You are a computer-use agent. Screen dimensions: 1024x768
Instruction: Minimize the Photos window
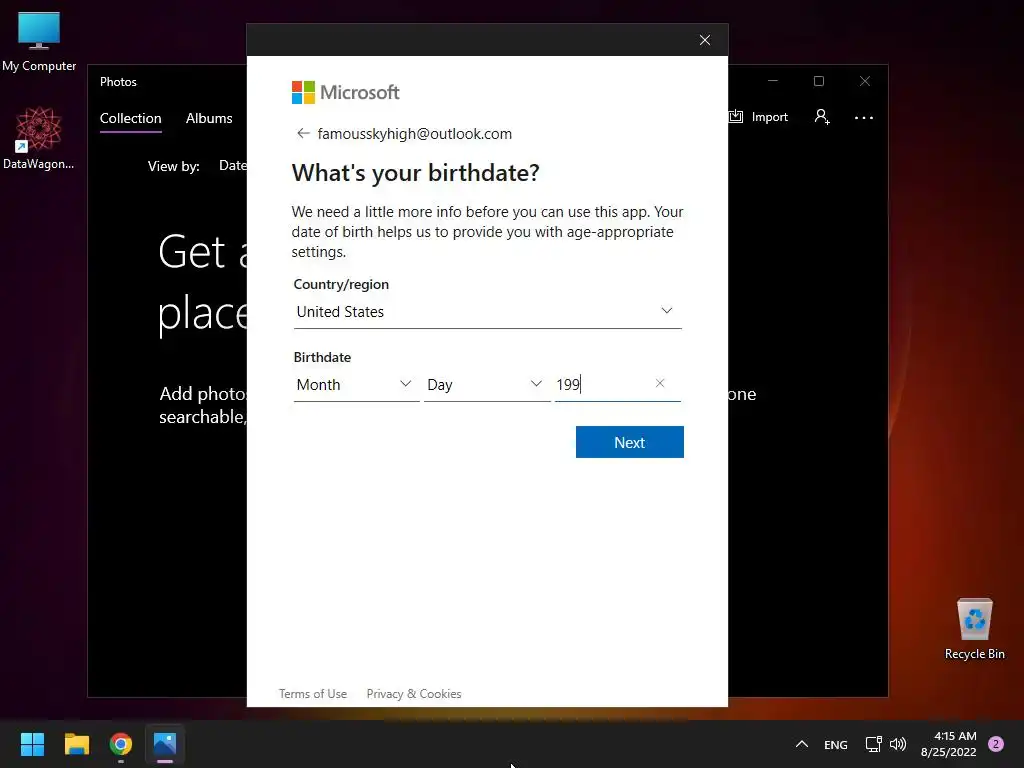(x=773, y=81)
